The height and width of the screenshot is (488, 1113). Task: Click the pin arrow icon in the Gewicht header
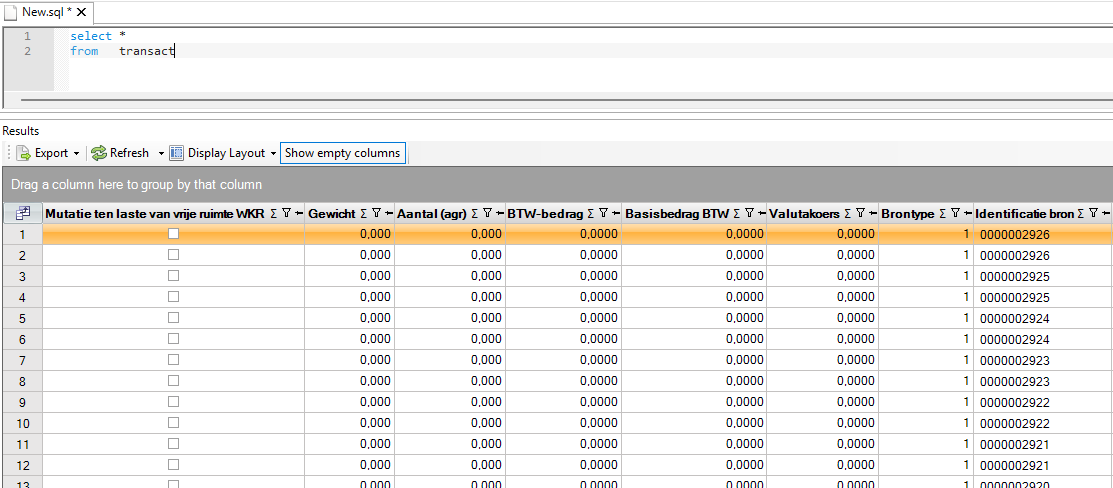(x=388, y=212)
